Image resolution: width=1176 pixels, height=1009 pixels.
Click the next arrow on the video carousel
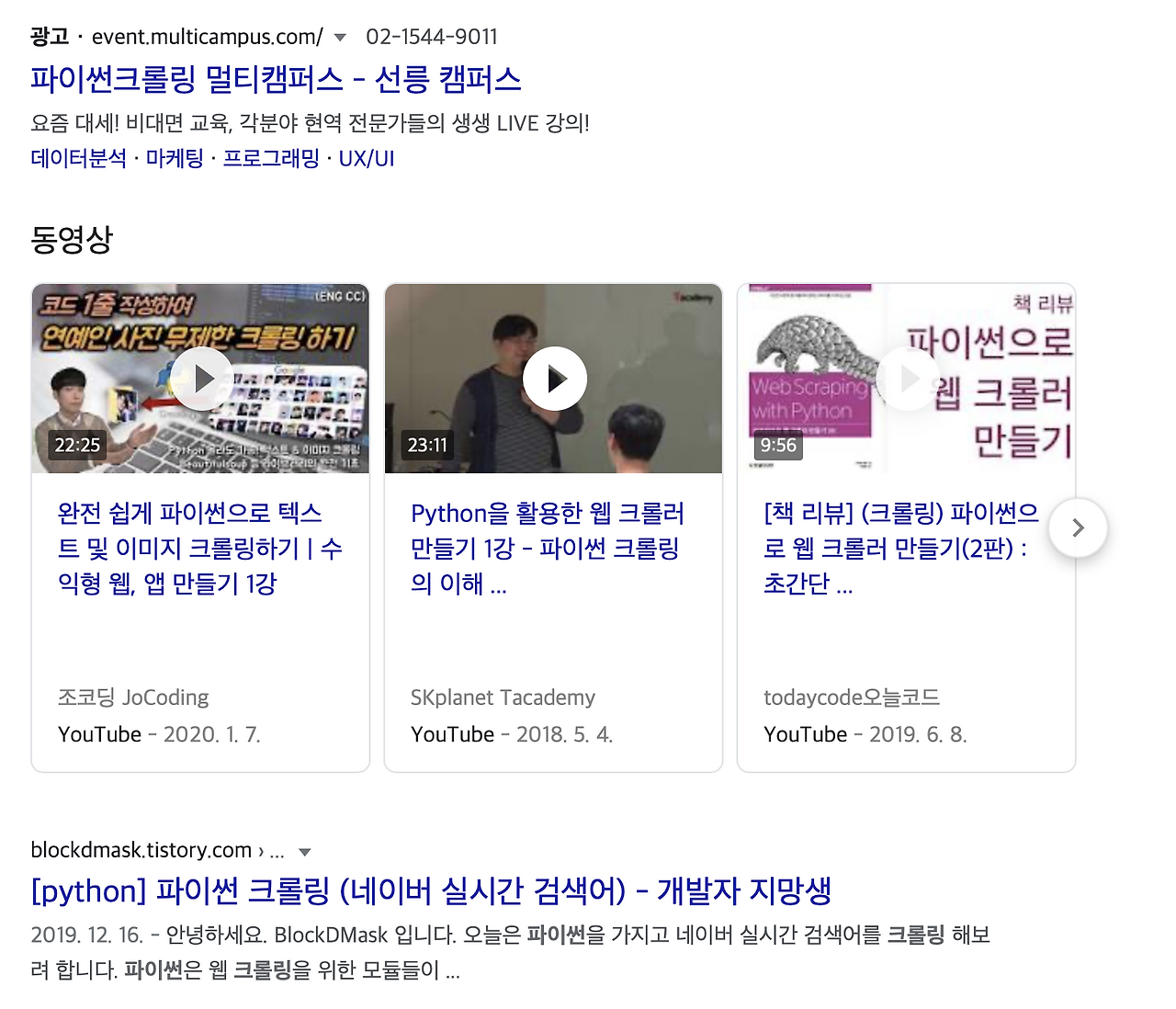(1078, 528)
